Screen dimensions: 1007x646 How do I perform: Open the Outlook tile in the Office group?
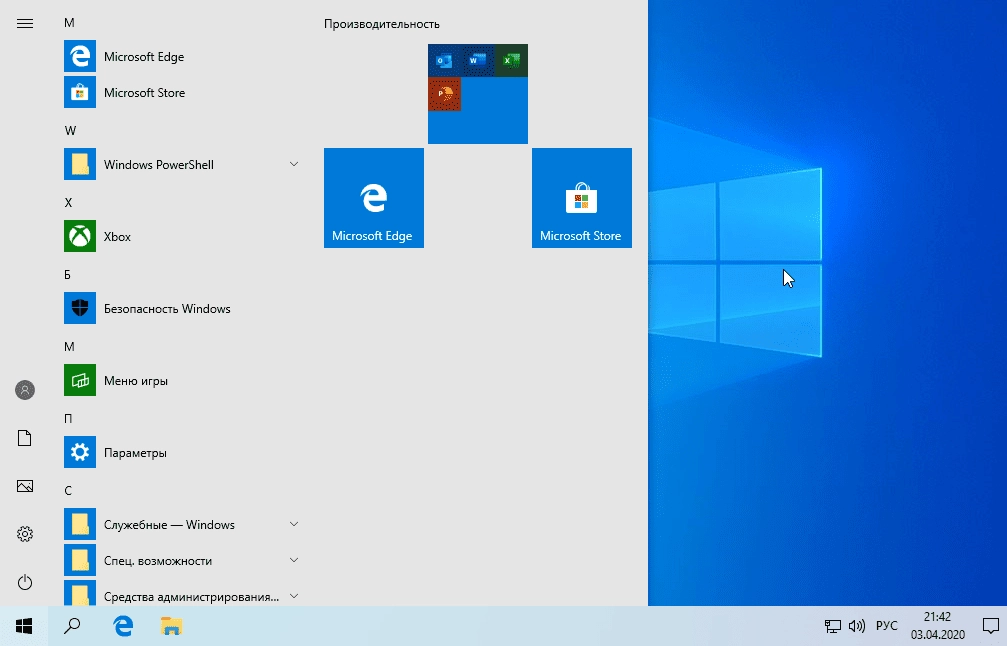pyautogui.click(x=444, y=60)
